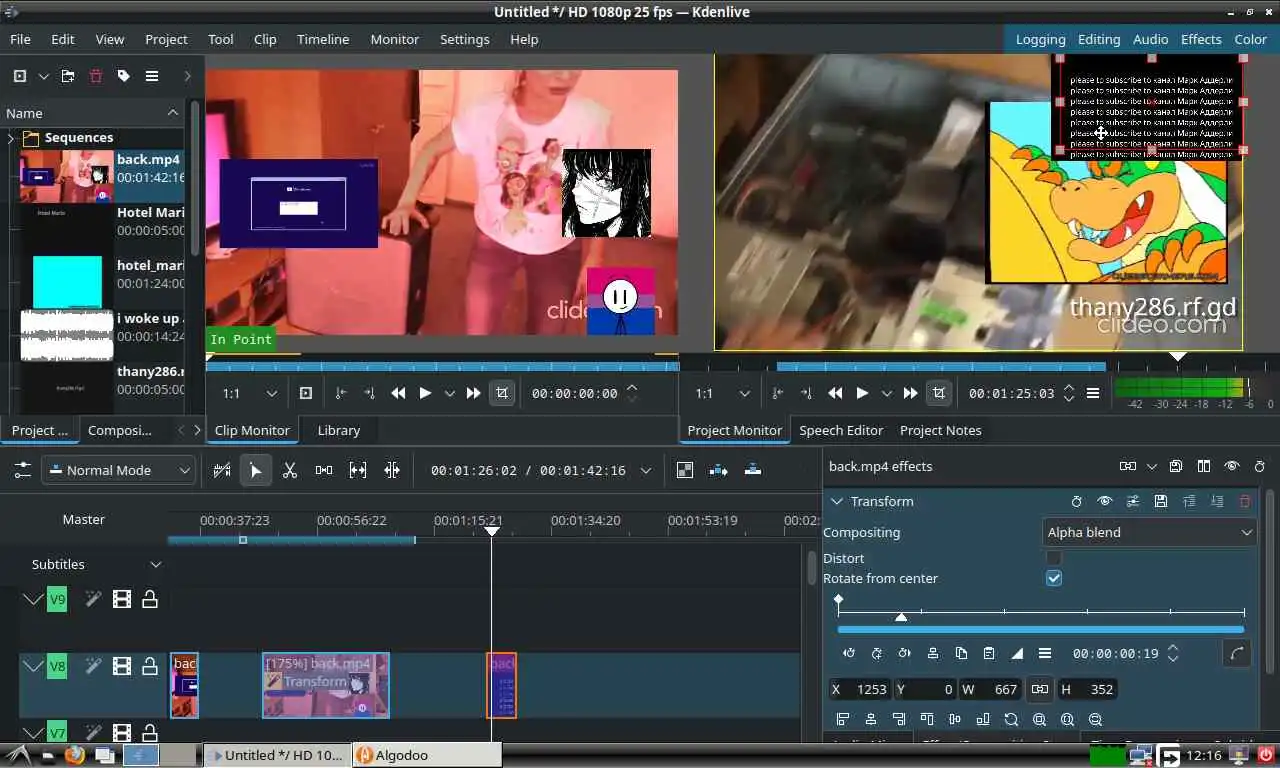The width and height of the screenshot is (1280, 768).
Task: Open Transform effect presets icon
Action: [1133, 501]
